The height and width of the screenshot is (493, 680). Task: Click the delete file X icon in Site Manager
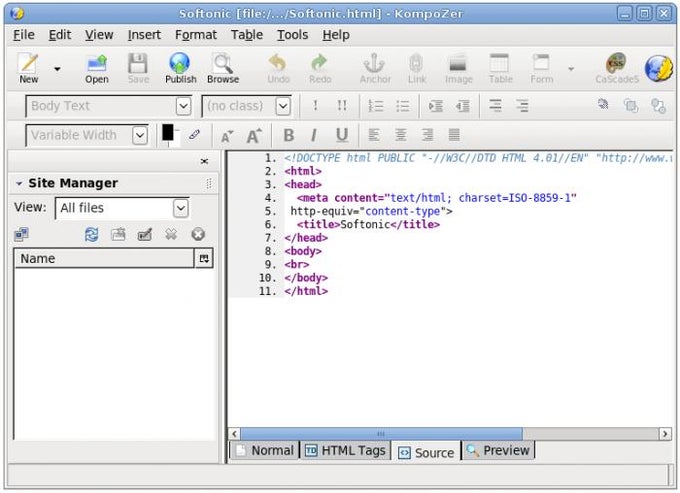point(171,235)
